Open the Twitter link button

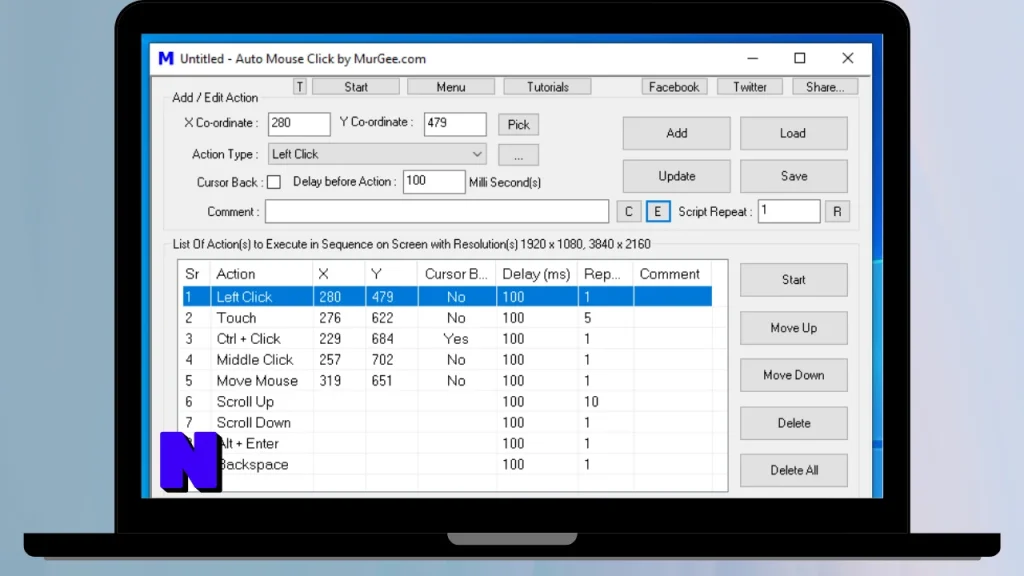click(x=750, y=87)
